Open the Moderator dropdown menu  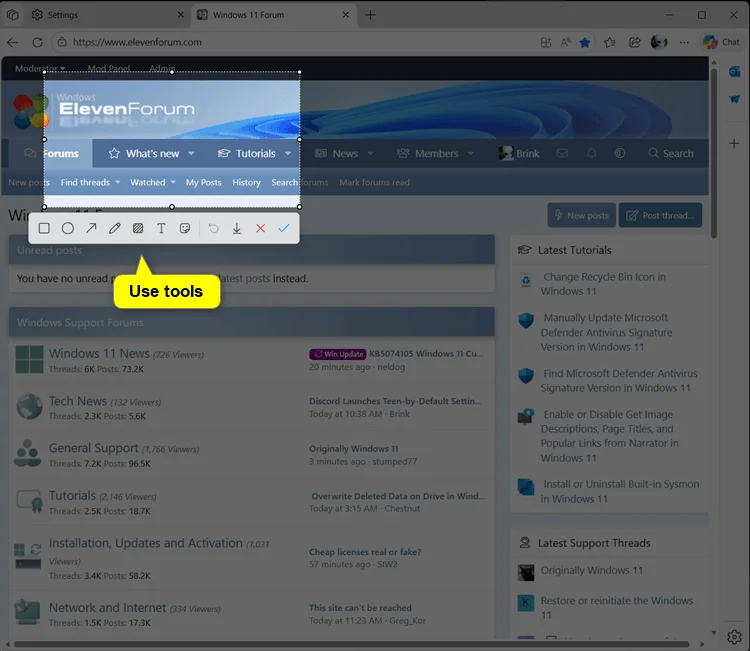pyautogui.click(x=40, y=68)
